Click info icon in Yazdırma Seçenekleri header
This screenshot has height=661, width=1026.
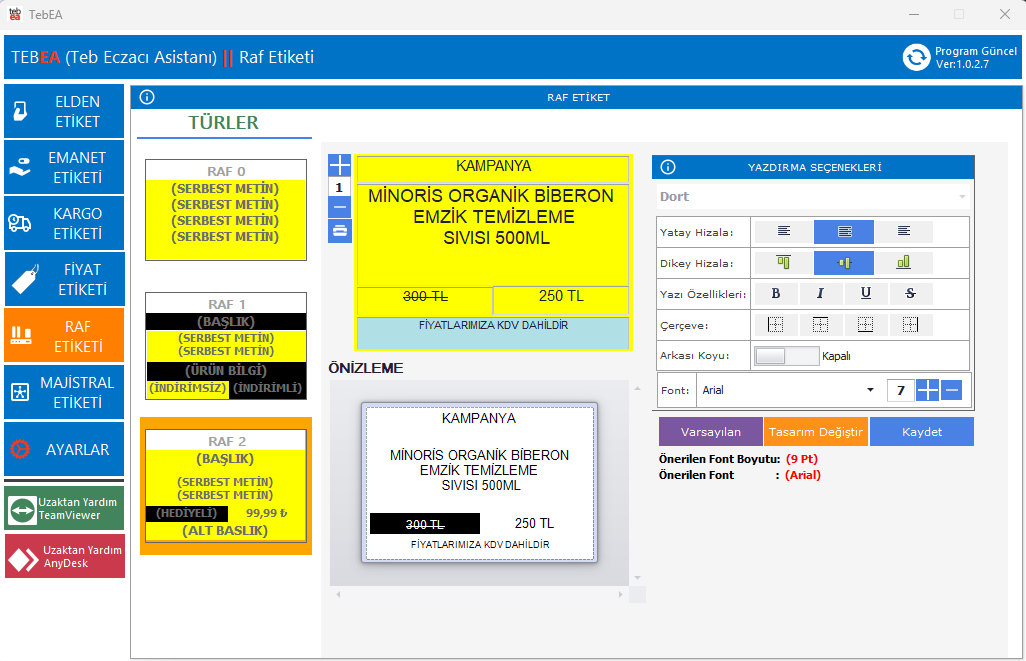[x=668, y=168]
